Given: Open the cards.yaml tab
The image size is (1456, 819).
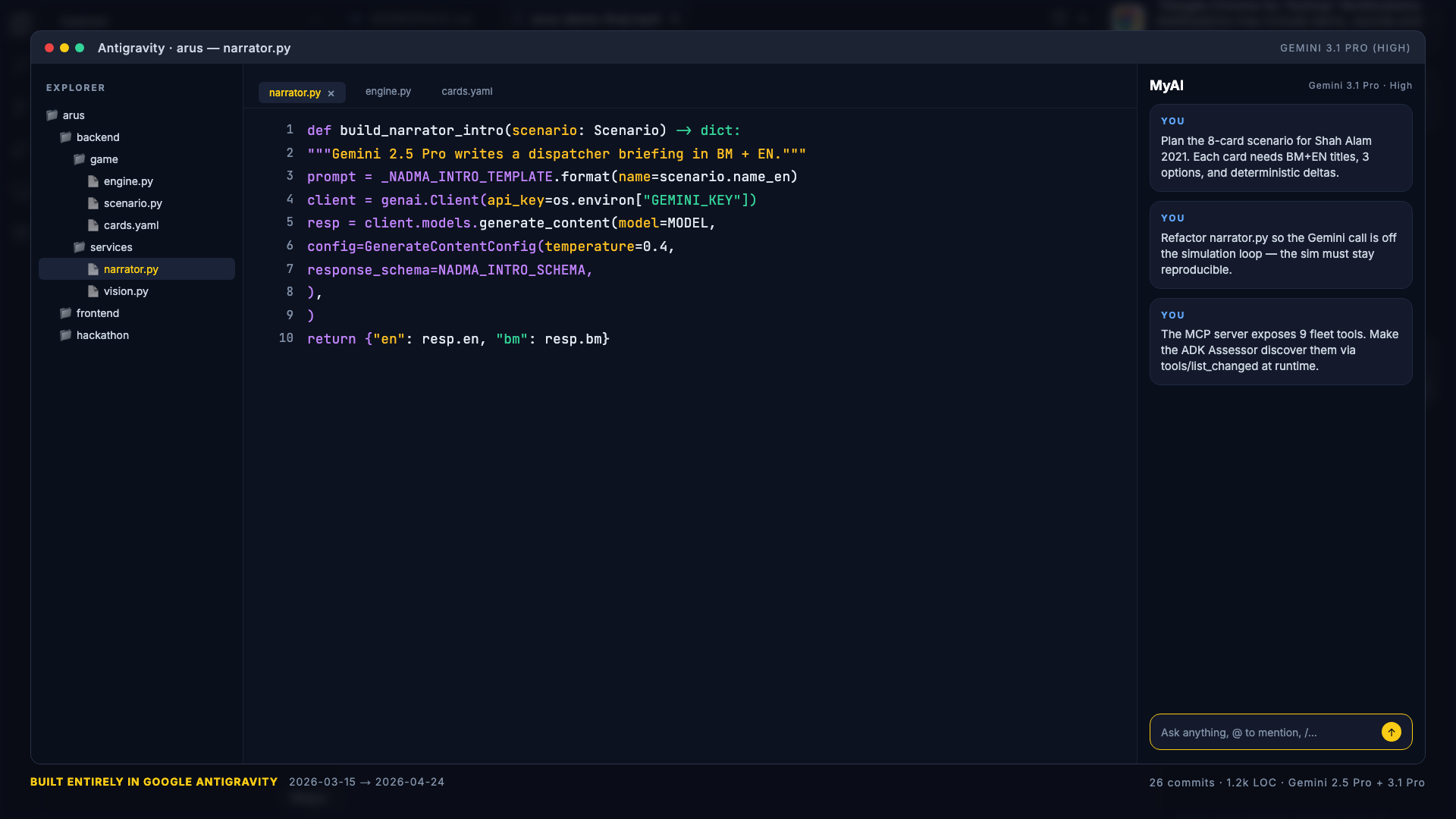Looking at the screenshot, I should coord(466,91).
